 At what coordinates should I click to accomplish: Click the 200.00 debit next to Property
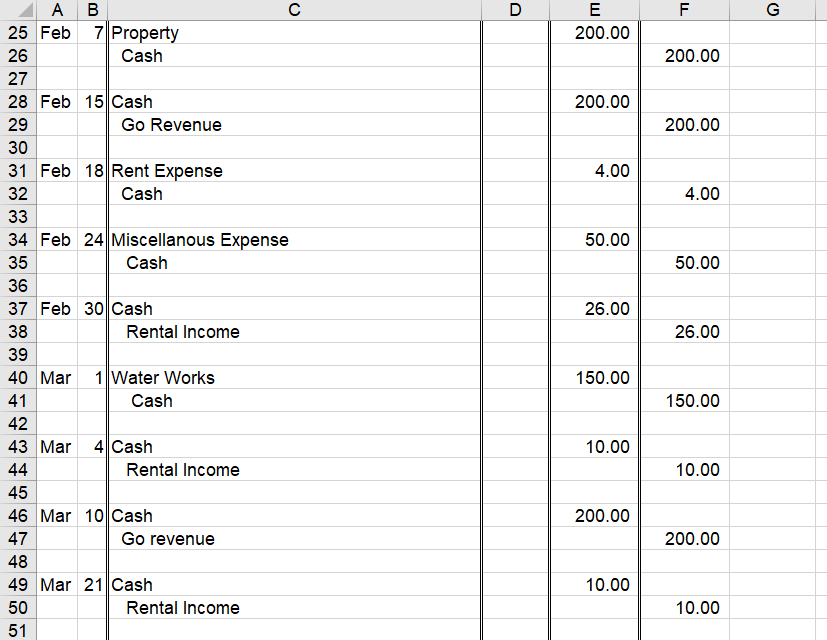(x=595, y=33)
